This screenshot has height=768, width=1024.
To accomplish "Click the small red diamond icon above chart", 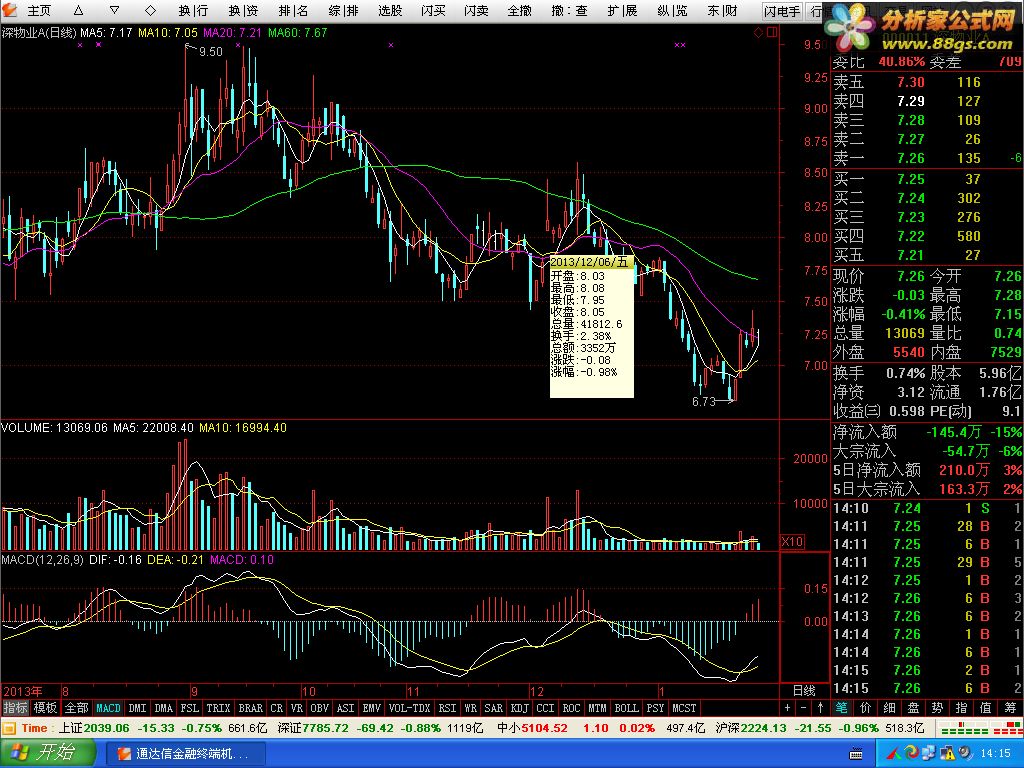I will pos(759,32).
